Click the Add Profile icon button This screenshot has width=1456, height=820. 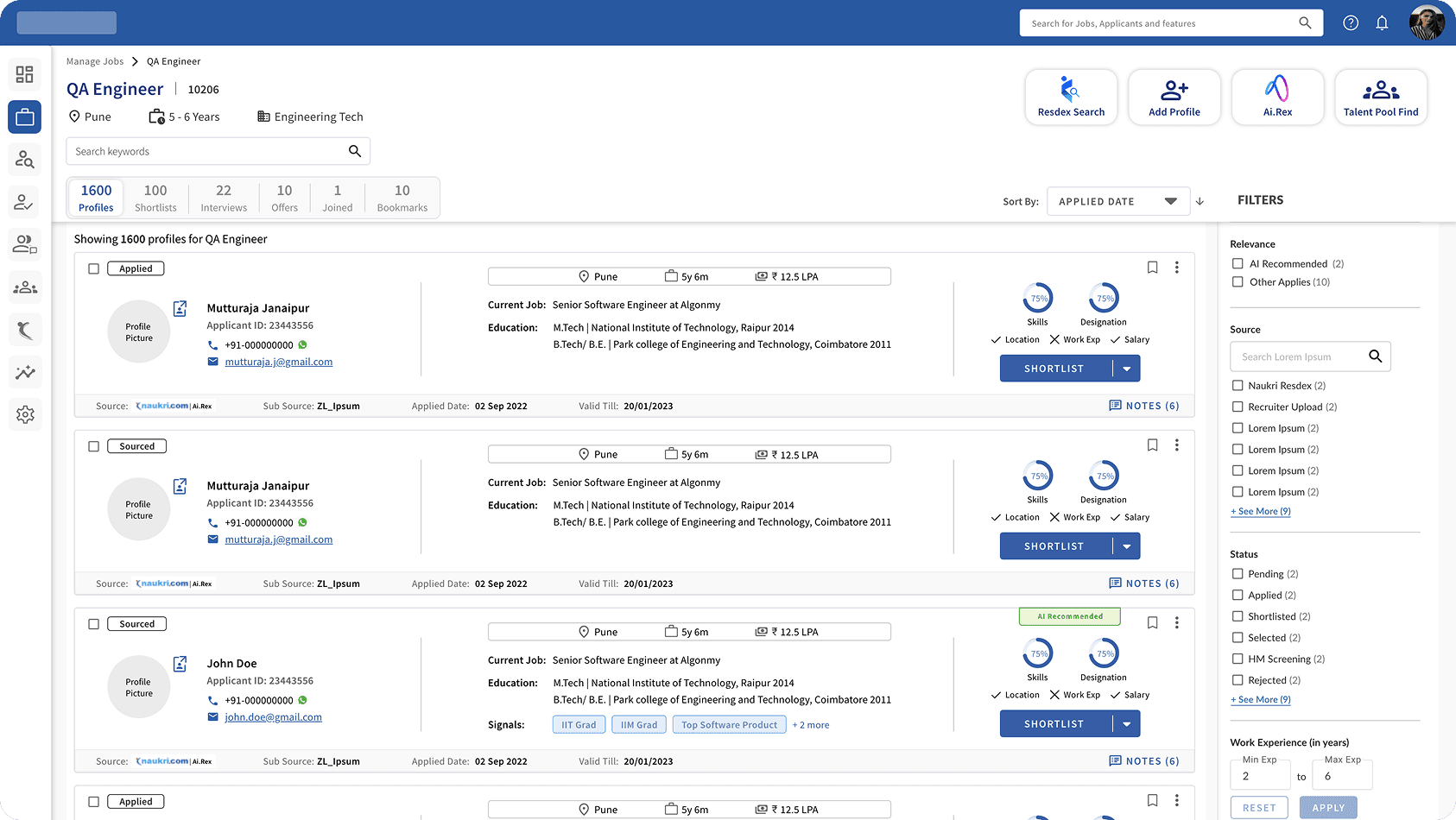tap(1174, 97)
